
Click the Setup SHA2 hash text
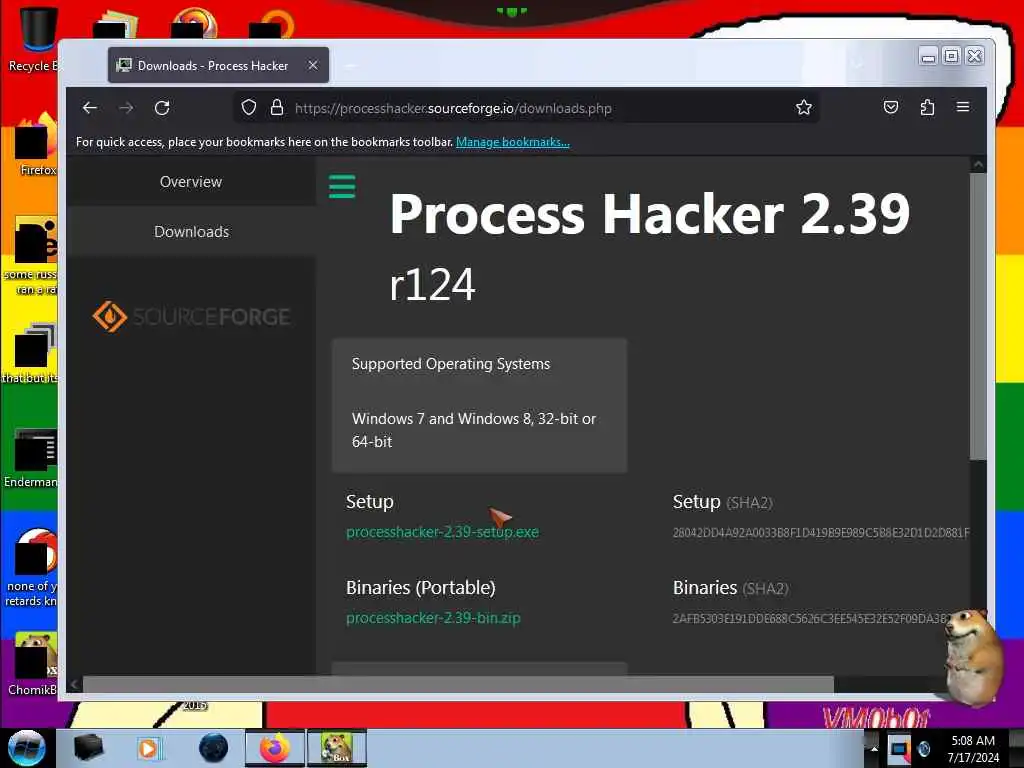(821, 533)
